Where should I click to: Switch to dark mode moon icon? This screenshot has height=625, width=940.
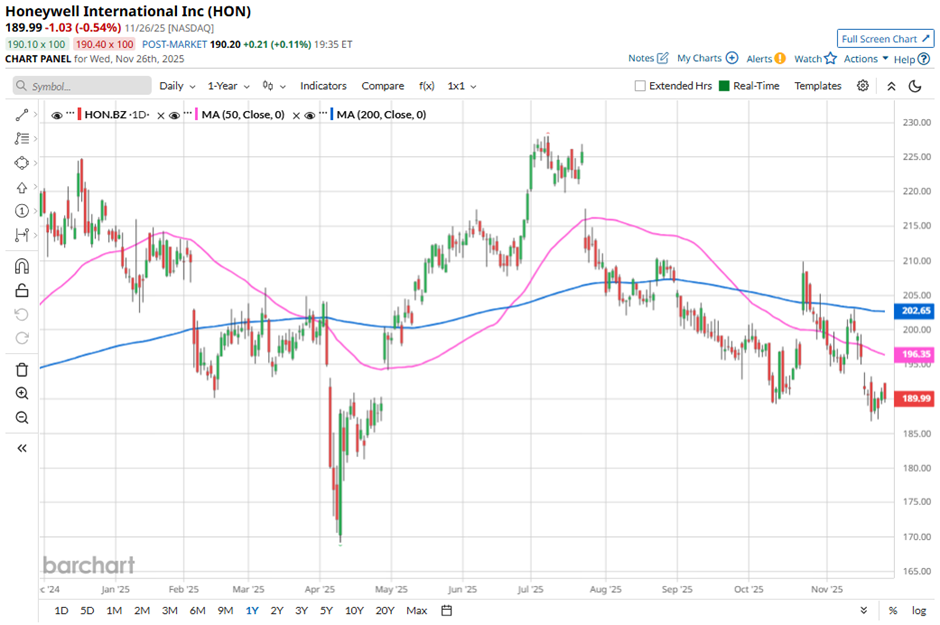tap(914, 86)
